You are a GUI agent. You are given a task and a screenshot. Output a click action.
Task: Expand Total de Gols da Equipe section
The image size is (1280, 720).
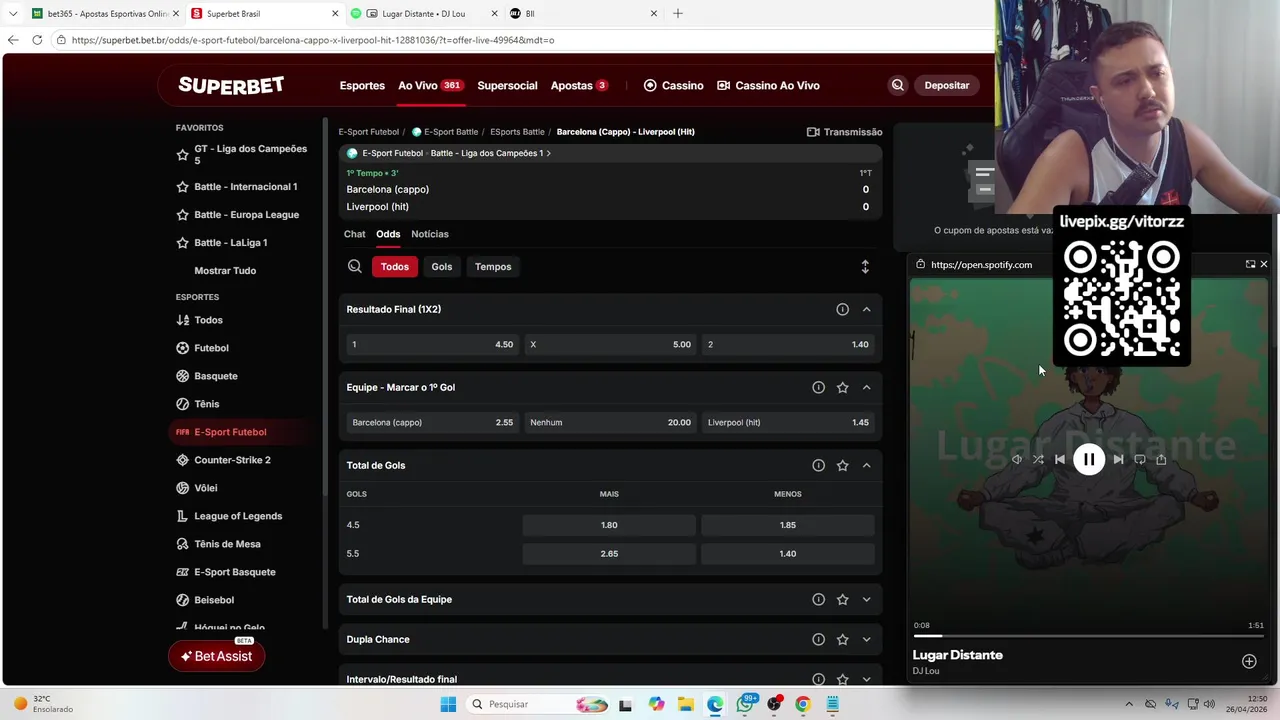tap(866, 599)
